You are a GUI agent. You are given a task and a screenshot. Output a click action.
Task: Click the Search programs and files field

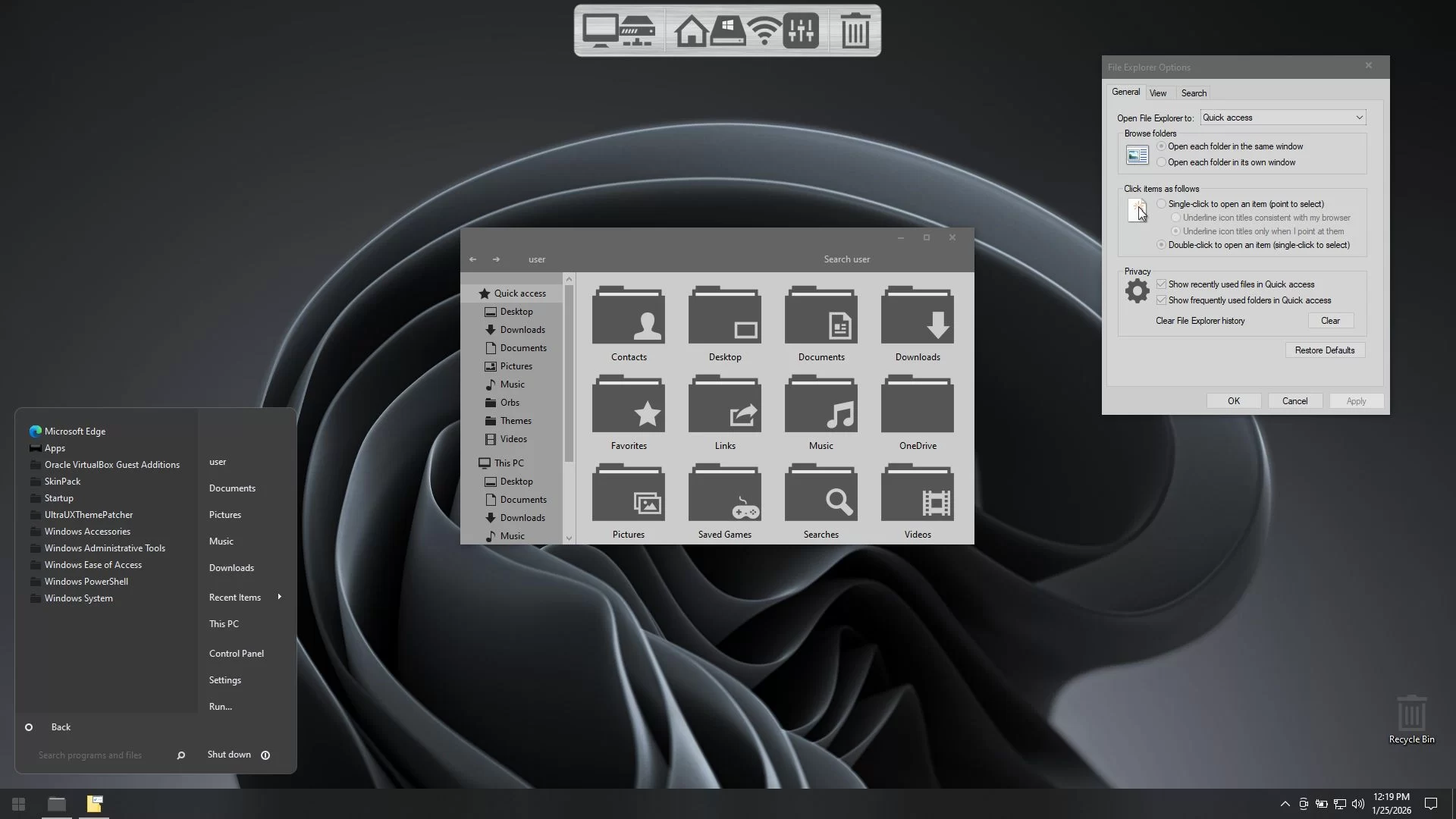pyautogui.click(x=91, y=755)
